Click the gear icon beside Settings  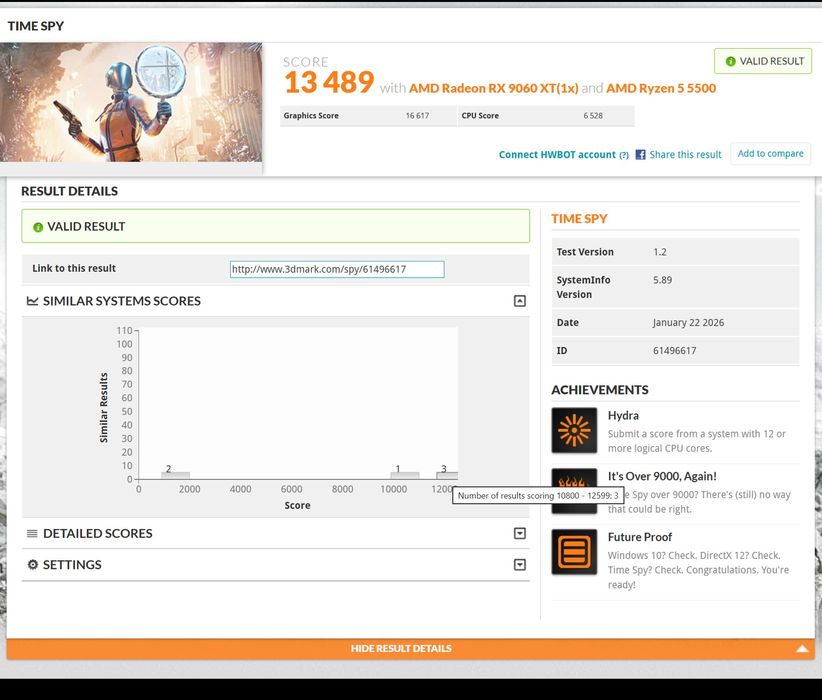pyautogui.click(x=33, y=565)
